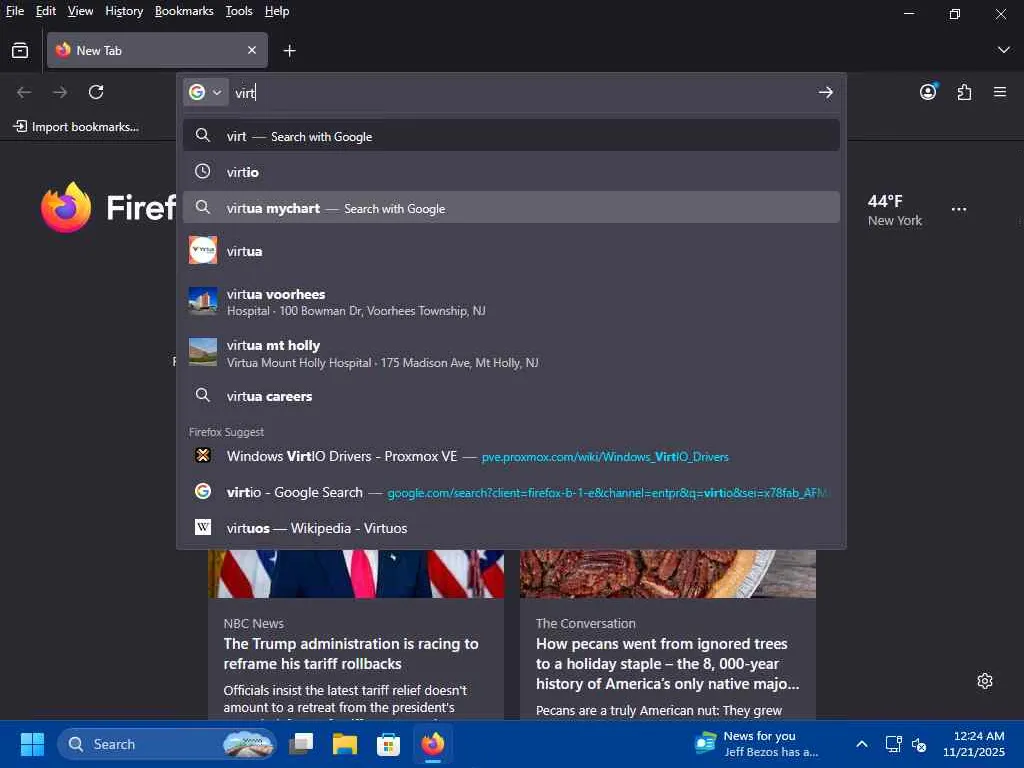Select the New Tab tab

(157, 50)
